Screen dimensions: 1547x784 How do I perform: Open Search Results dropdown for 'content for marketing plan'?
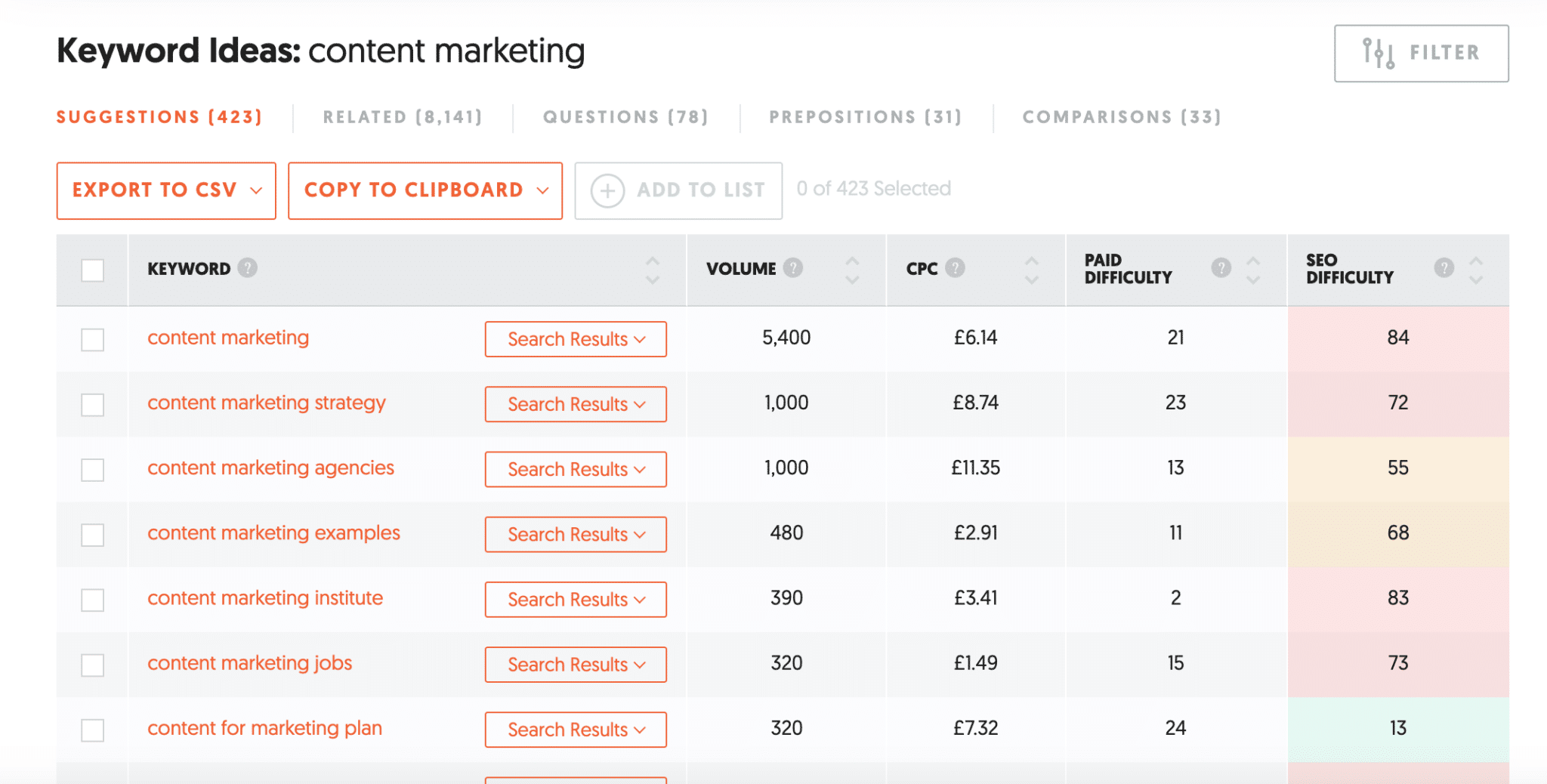[576, 729]
